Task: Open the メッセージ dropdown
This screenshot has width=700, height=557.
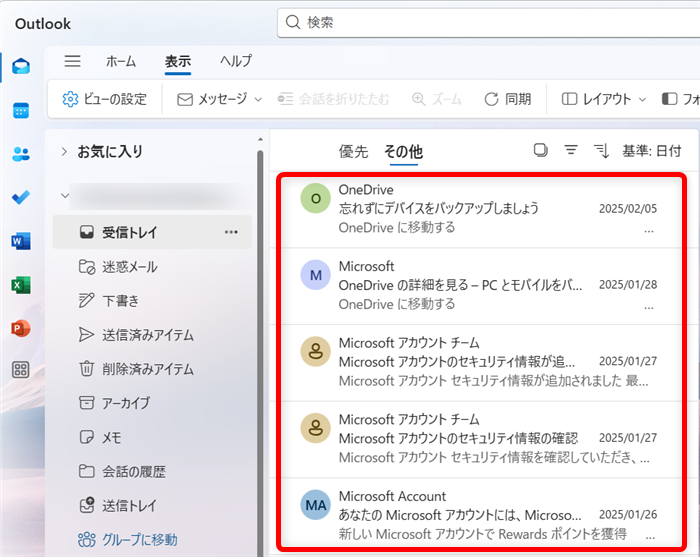Action: pos(220,99)
